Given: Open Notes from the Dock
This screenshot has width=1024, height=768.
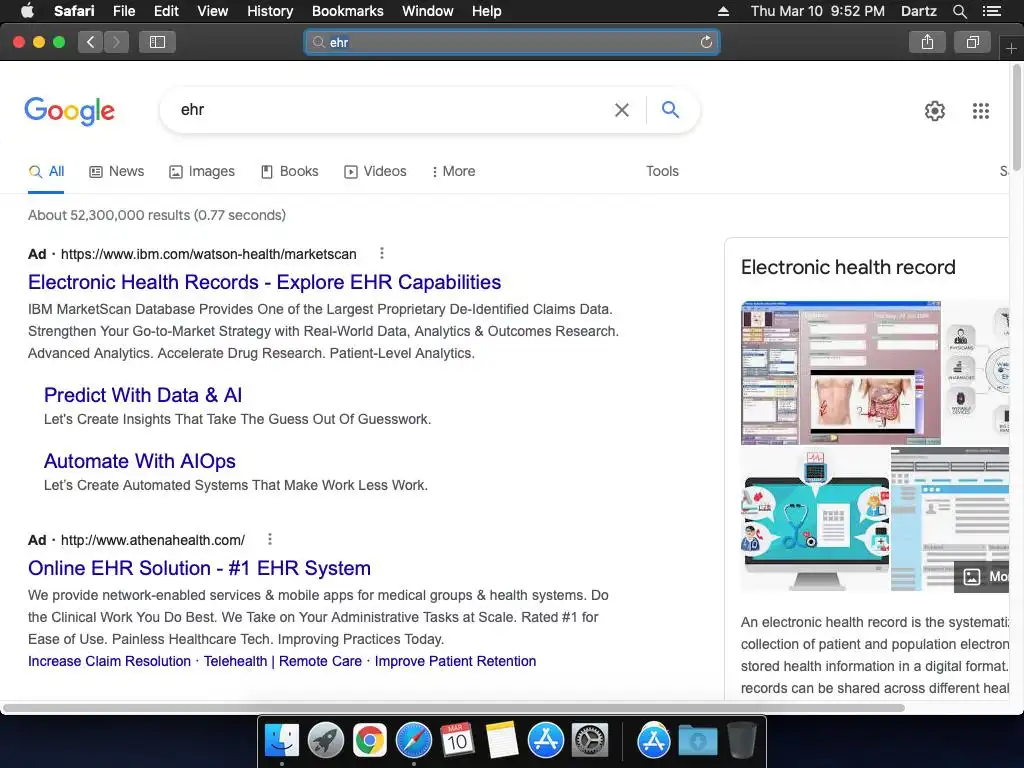Looking at the screenshot, I should [502, 741].
